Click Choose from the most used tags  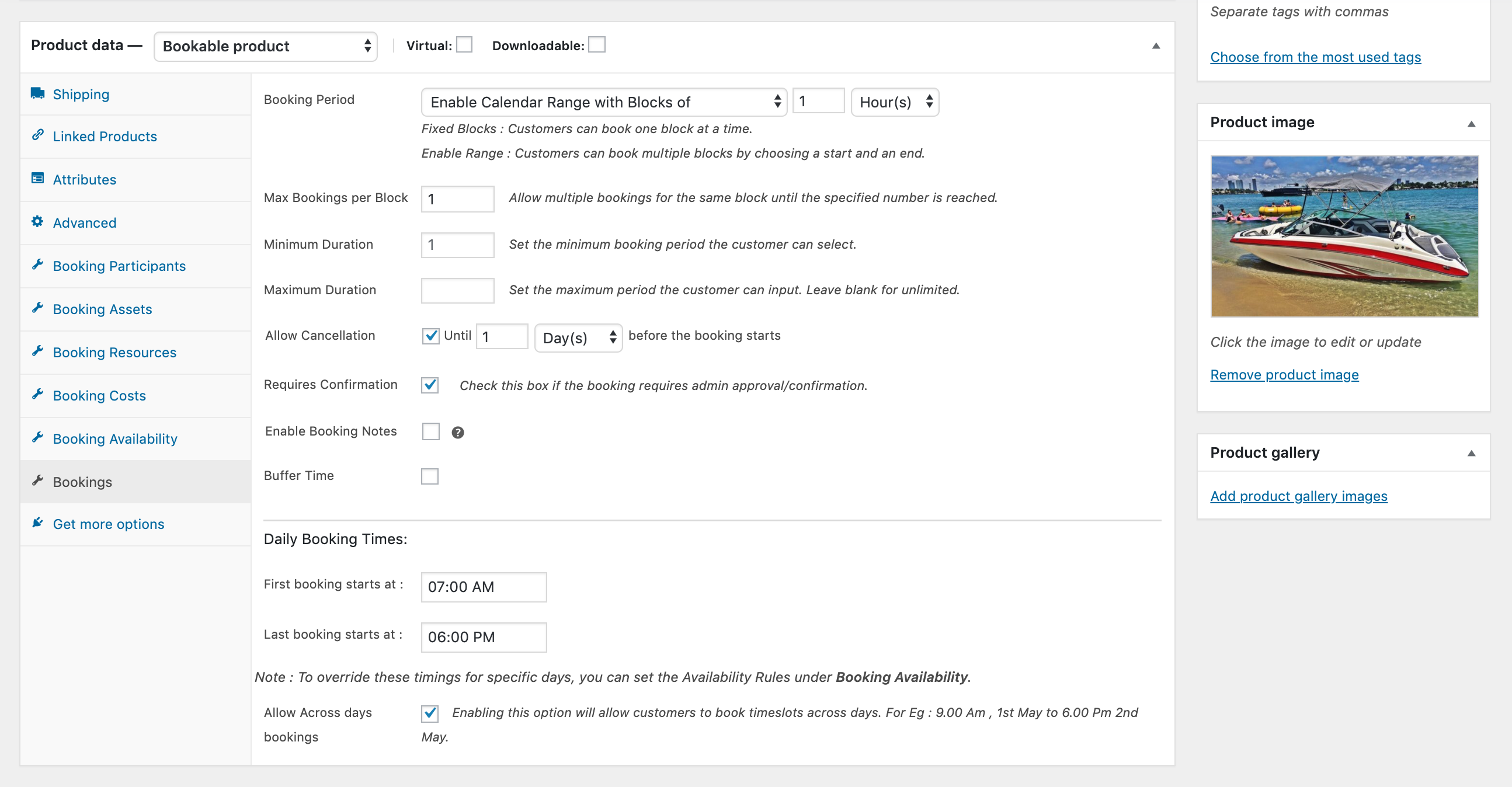point(1315,57)
